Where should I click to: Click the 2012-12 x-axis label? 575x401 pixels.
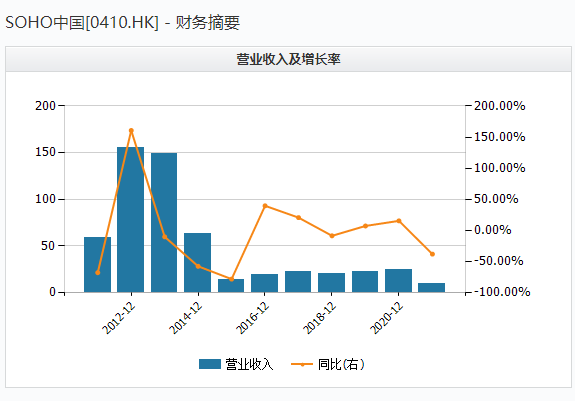point(118,318)
